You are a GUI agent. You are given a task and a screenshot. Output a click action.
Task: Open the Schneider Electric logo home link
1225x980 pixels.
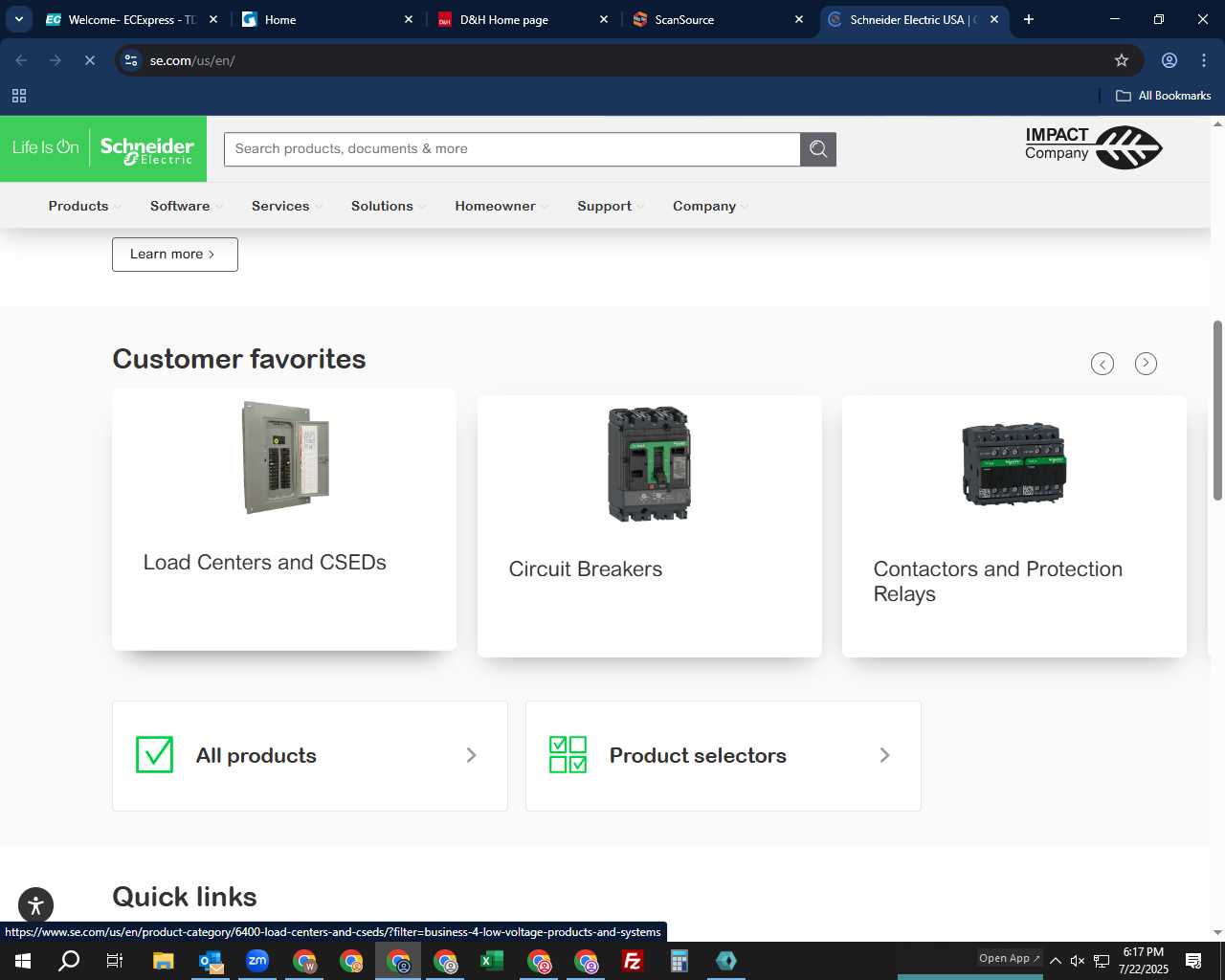click(x=103, y=148)
